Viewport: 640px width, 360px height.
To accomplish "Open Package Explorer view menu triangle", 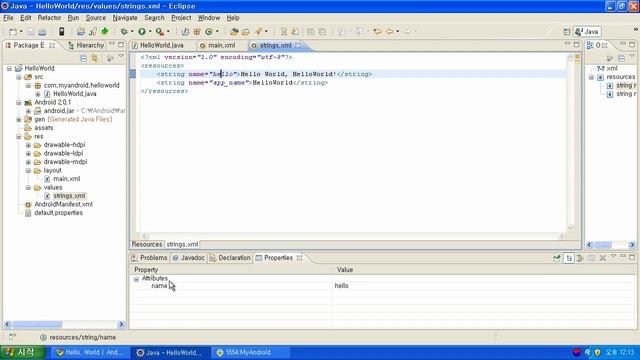I will click(121, 57).
